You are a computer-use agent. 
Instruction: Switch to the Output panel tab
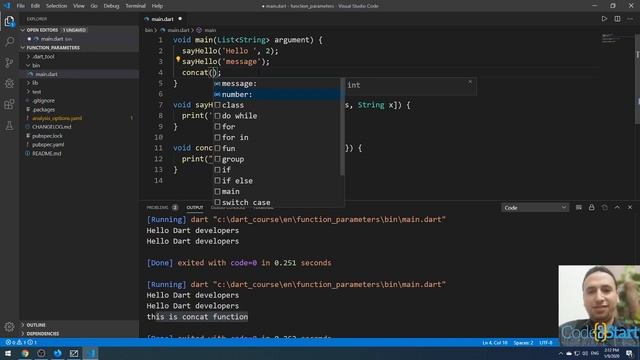195,207
